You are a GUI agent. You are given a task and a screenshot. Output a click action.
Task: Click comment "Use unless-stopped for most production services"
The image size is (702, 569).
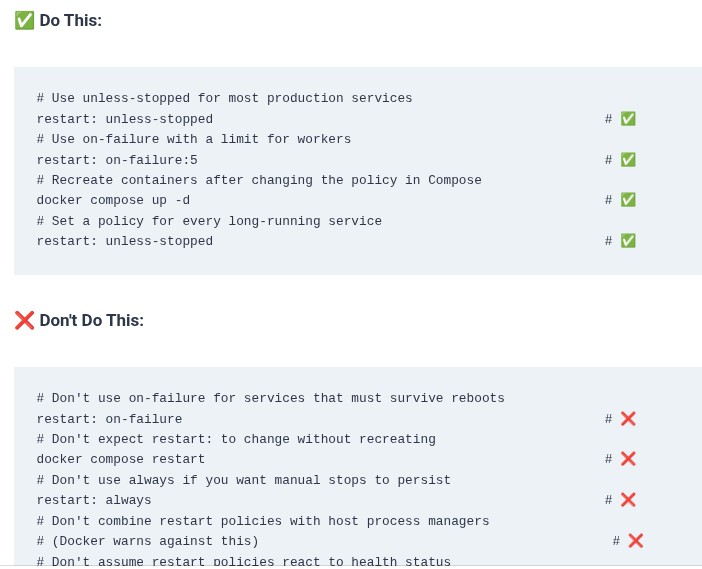[224, 98]
